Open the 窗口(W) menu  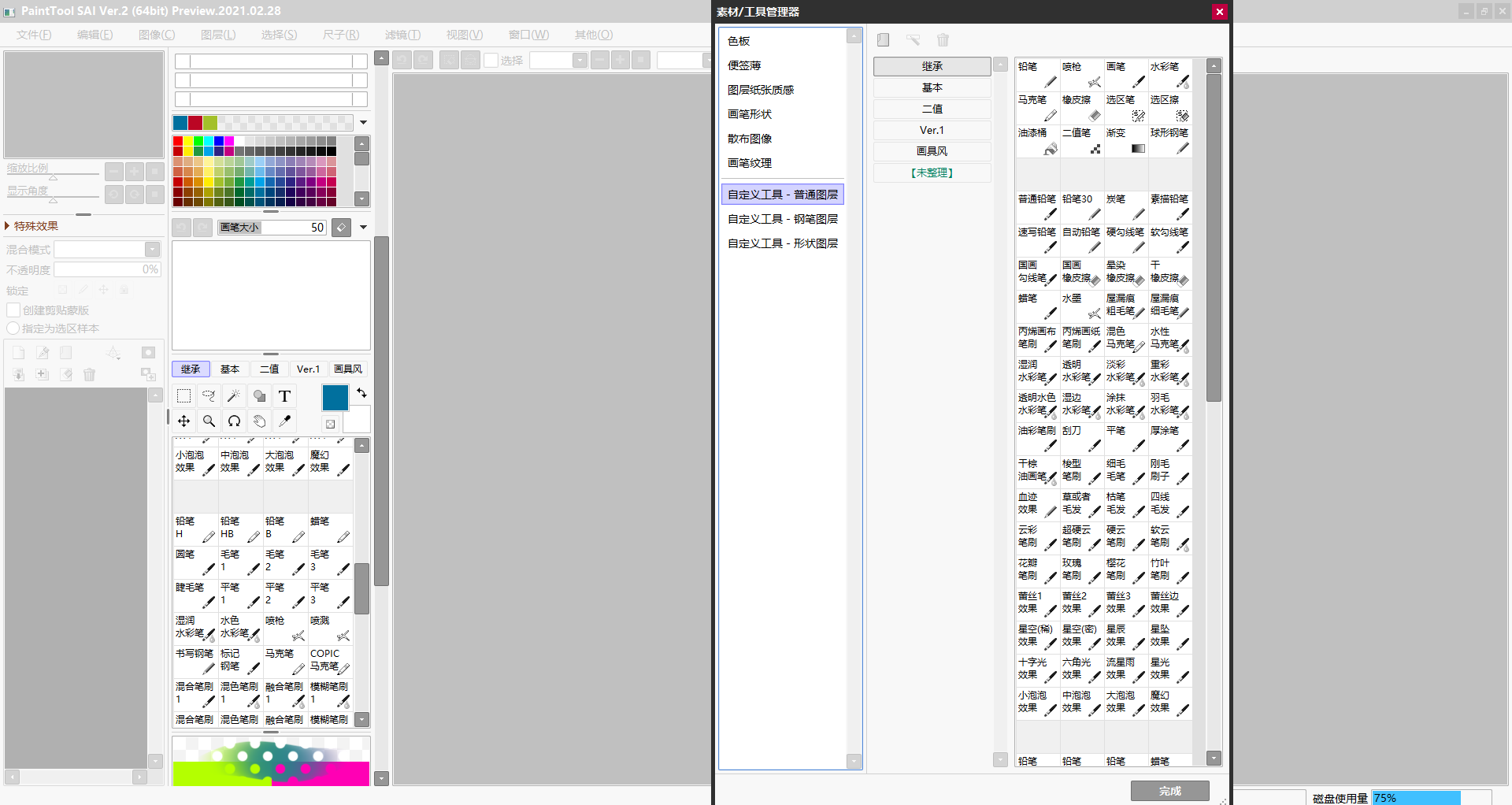click(x=528, y=35)
